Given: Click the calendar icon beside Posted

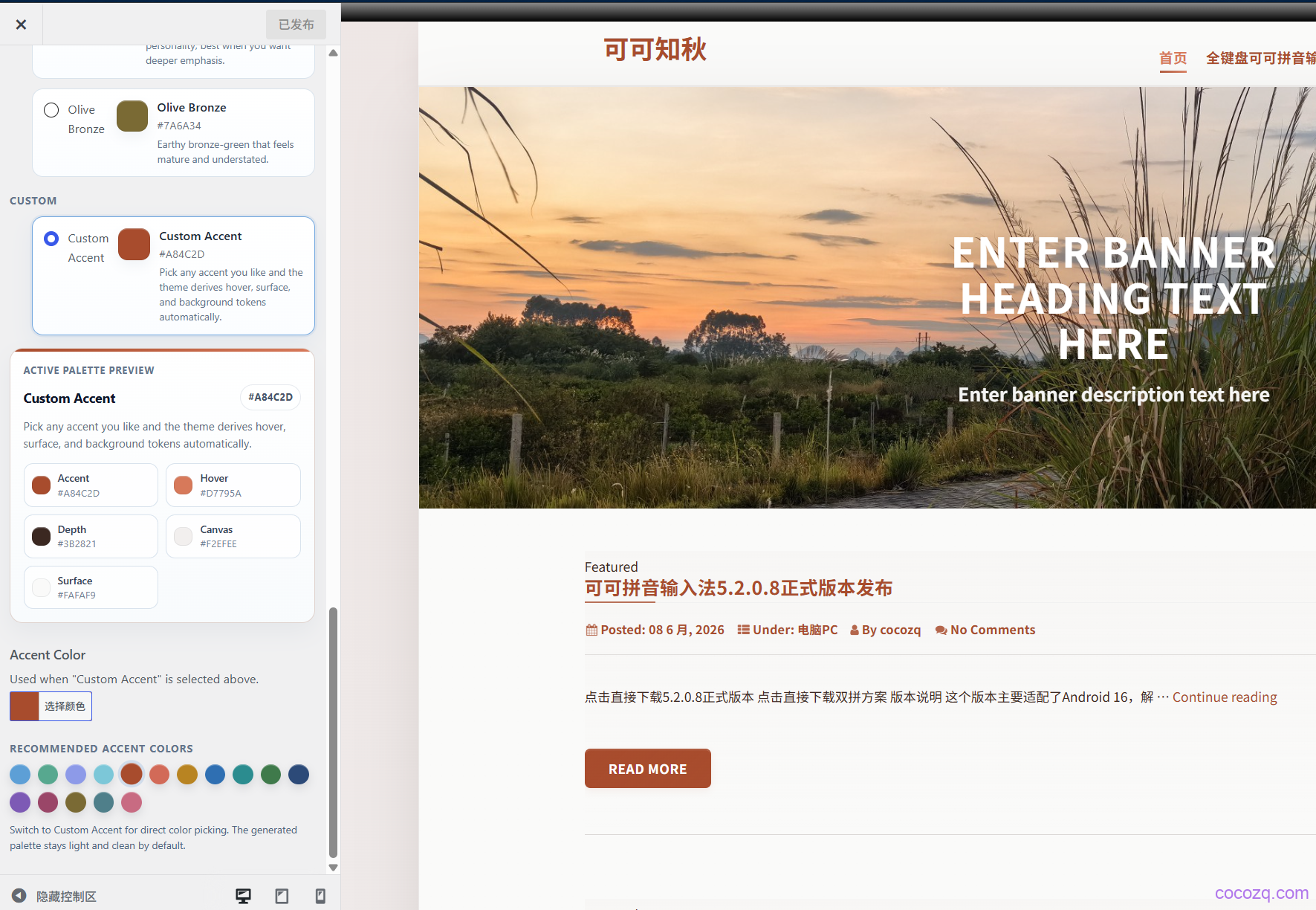Looking at the screenshot, I should pyautogui.click(x=591, y=630).
